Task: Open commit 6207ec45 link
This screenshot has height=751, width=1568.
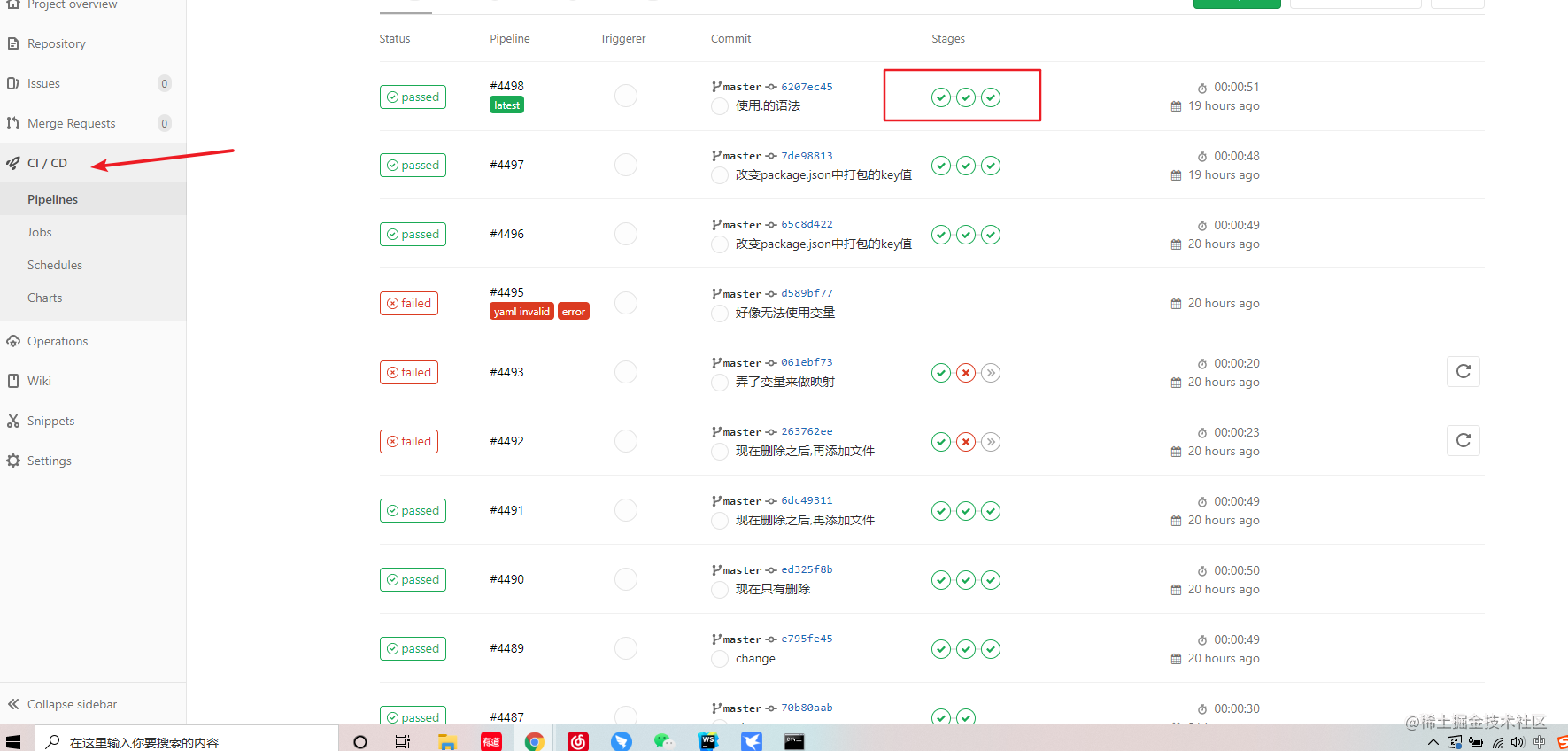Action: (x=807, y=87)
